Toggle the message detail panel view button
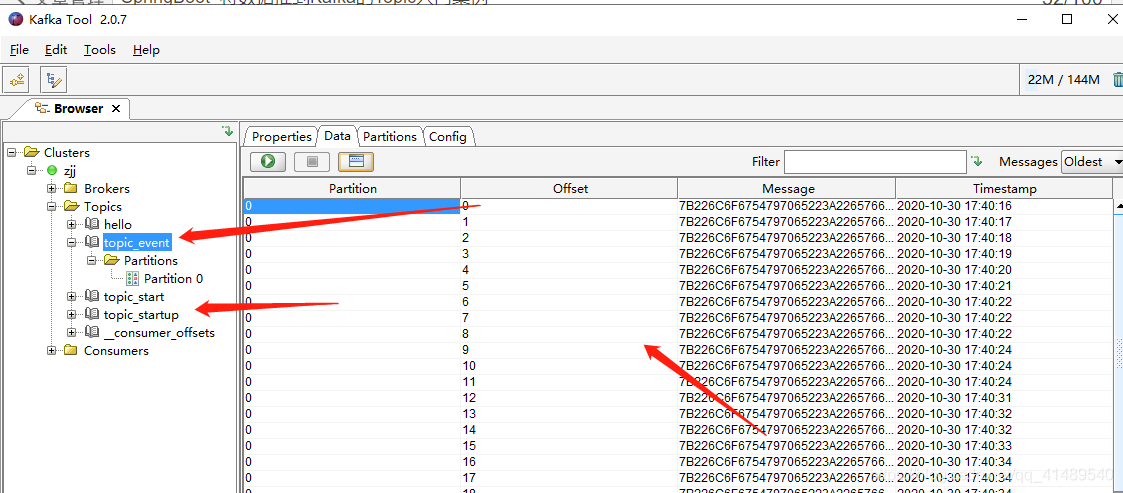 [x=356, y=162]
